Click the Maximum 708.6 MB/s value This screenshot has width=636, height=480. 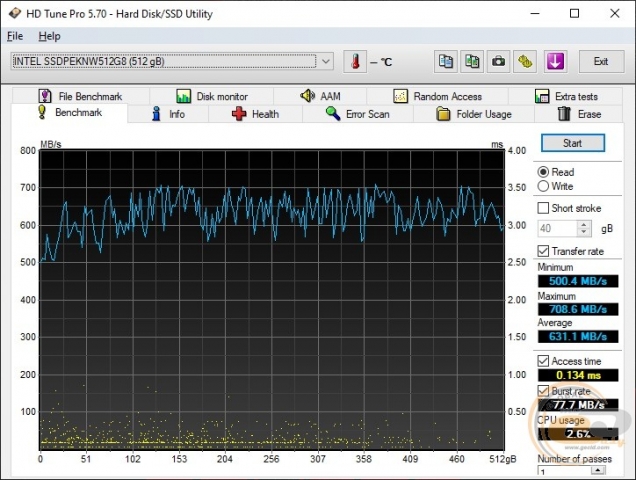578,309
